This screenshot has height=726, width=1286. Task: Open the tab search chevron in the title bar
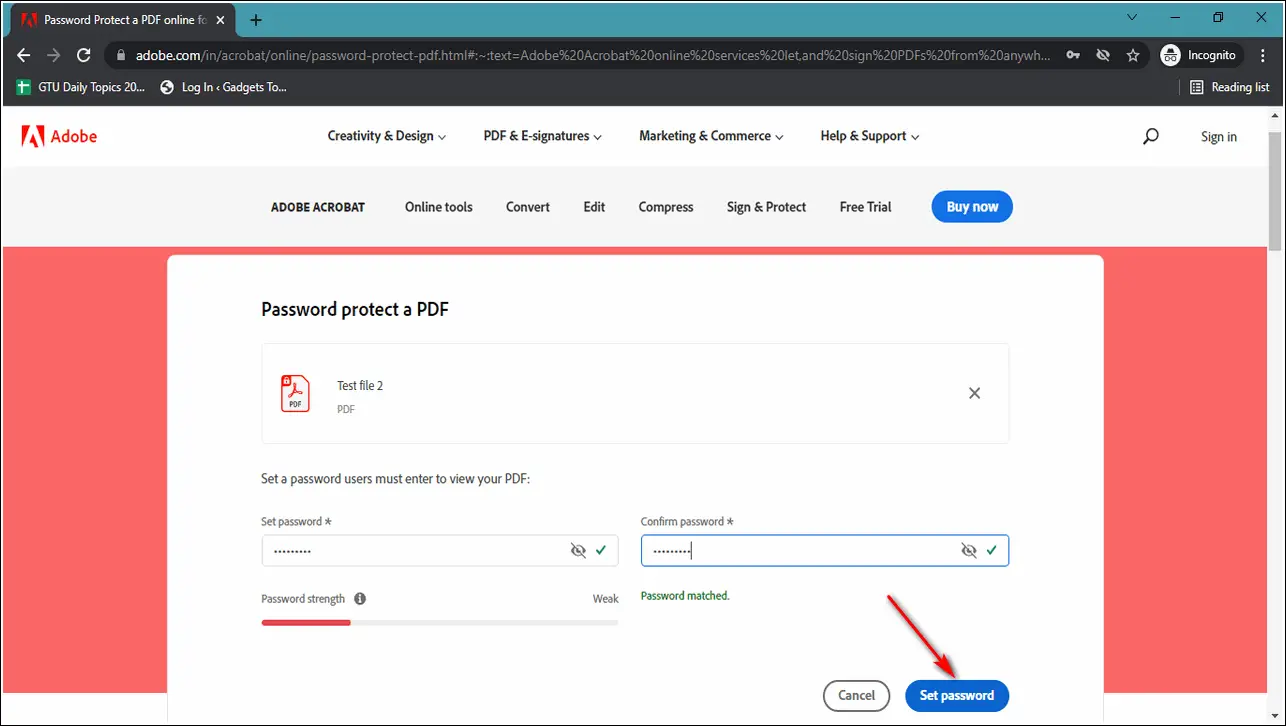tap(1132, 17)
